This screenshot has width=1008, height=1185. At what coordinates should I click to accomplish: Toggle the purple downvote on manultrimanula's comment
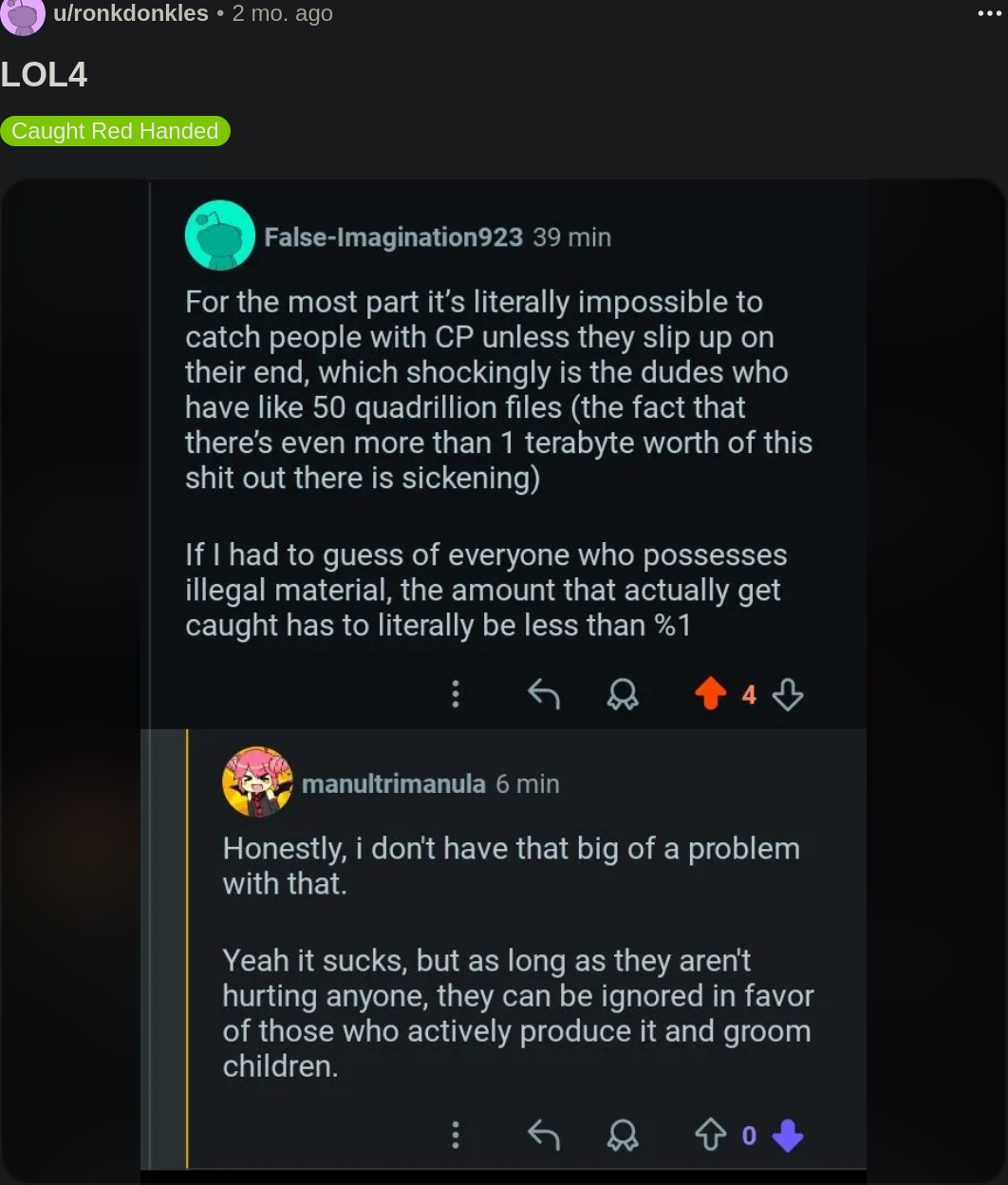pyautogui.click(x=788, y=1135)
